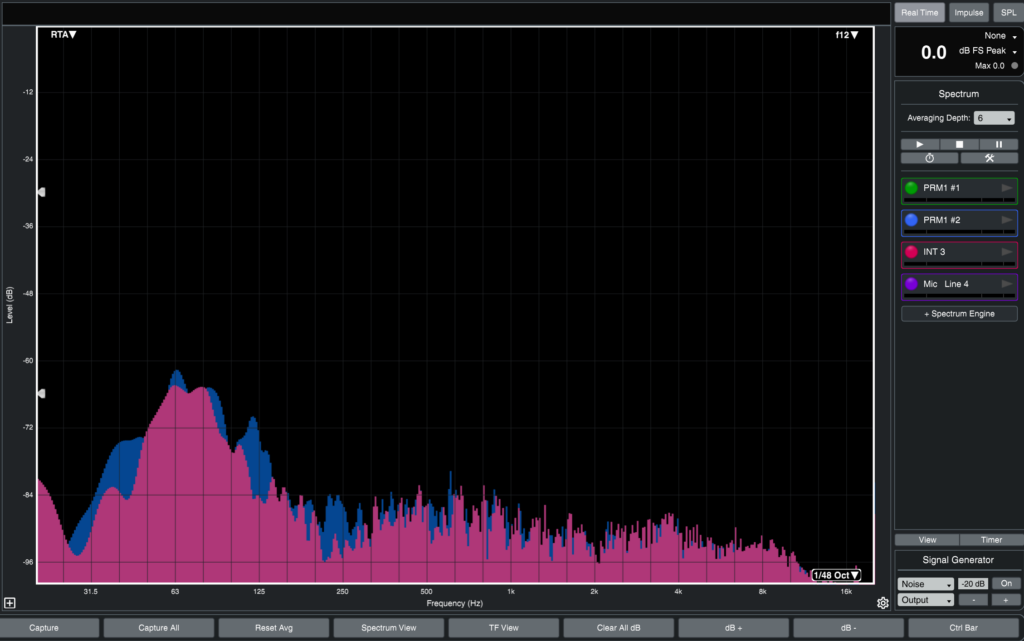This screenshot has width=1024, height=641.
Task: Click the large 0.0 level readout
Action: click(933, 53)
